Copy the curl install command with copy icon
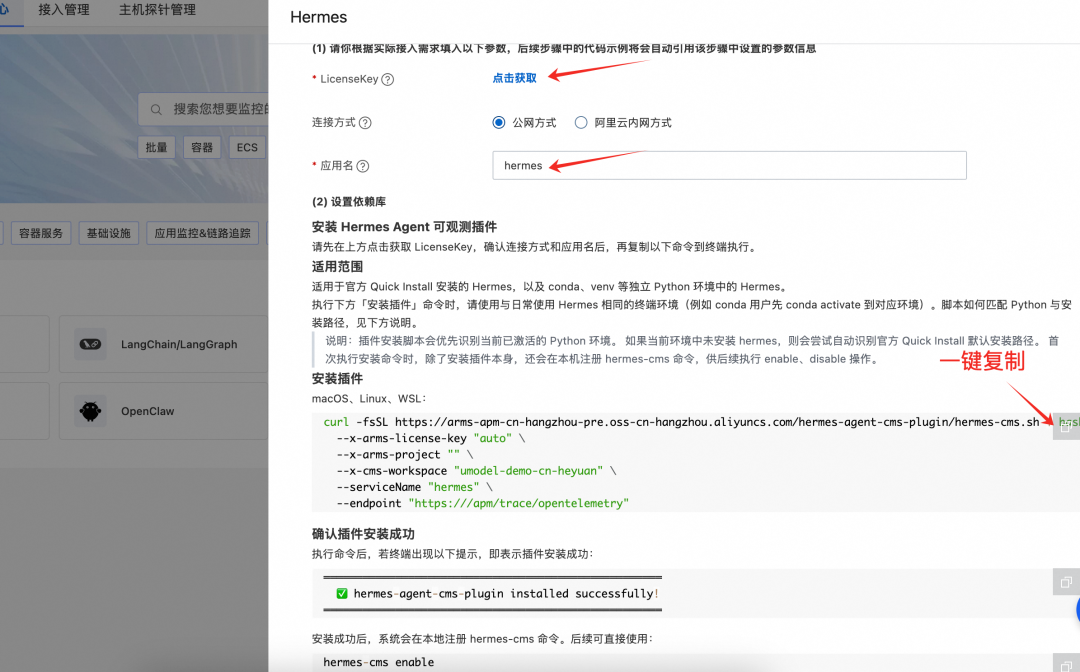The image size is (1080, 672). tap(1065, 426)
